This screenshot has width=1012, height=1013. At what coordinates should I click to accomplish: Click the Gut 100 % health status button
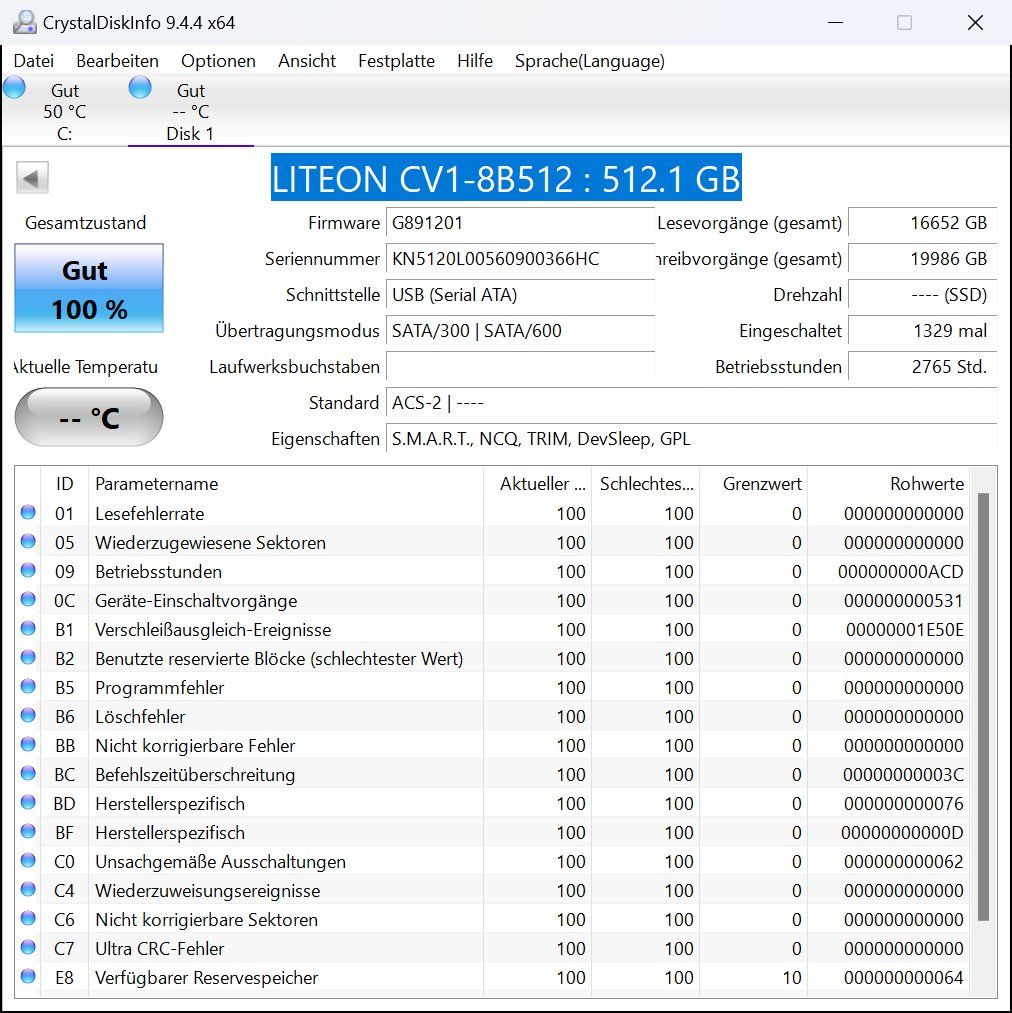(x=89, y=288)
